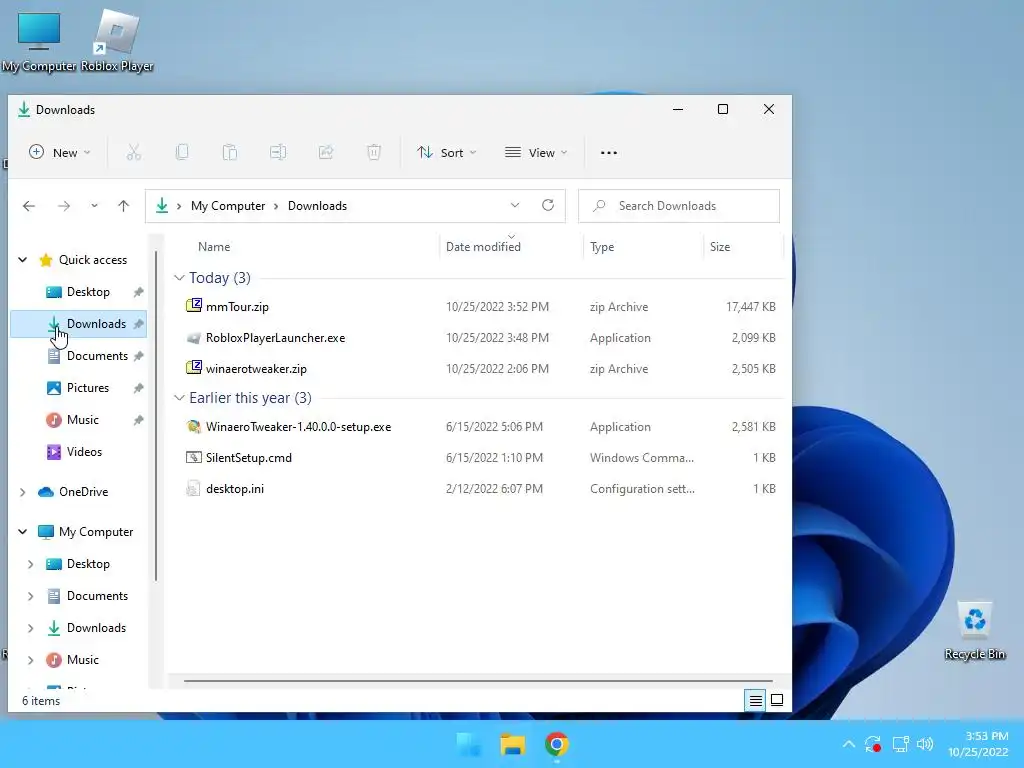
Task: Collapse Quick access in sidebar
Action: click(22, 259)
